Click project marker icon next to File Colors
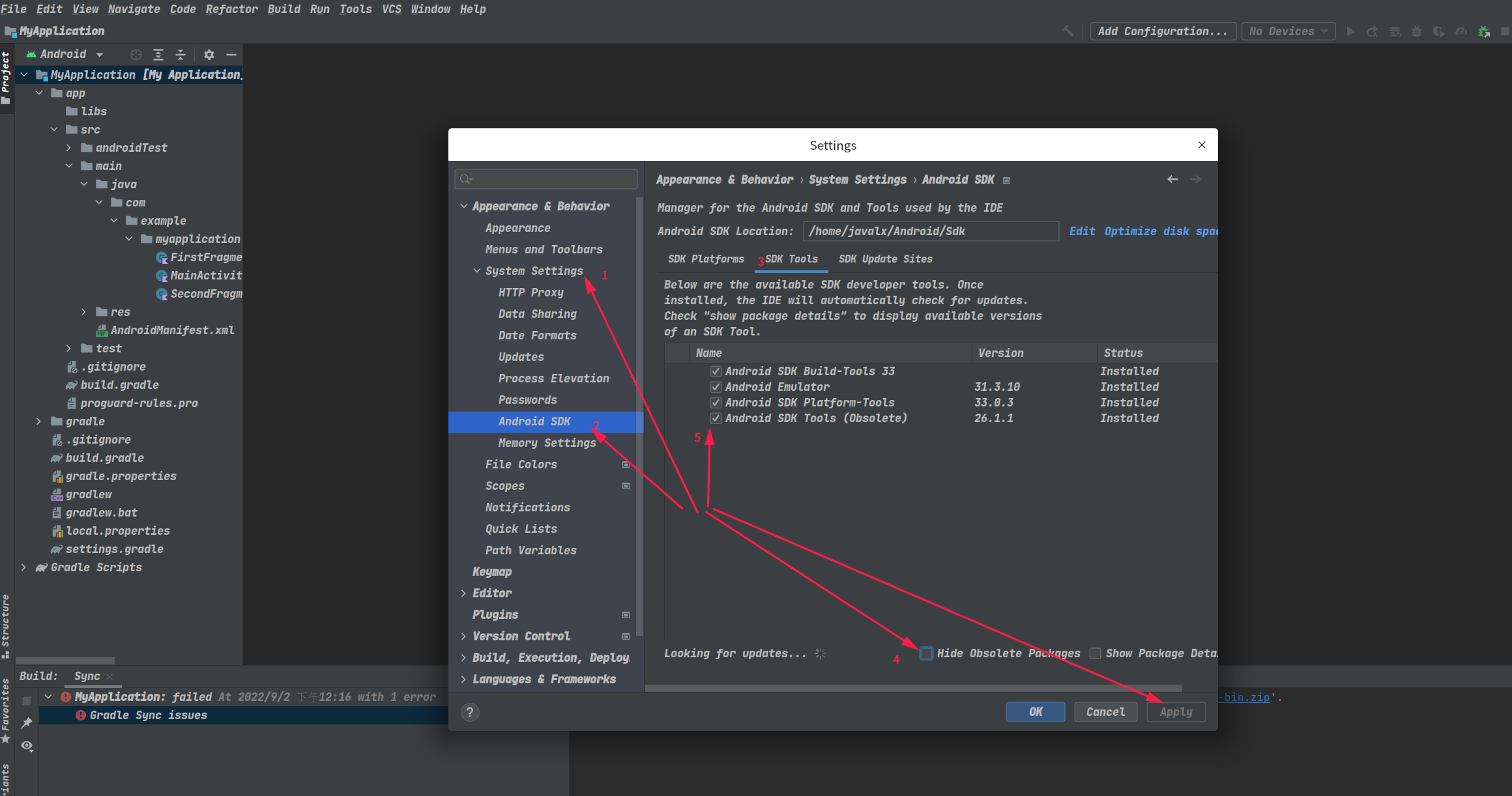Viewport: 1512px width, 796px height. click(626, 464)
